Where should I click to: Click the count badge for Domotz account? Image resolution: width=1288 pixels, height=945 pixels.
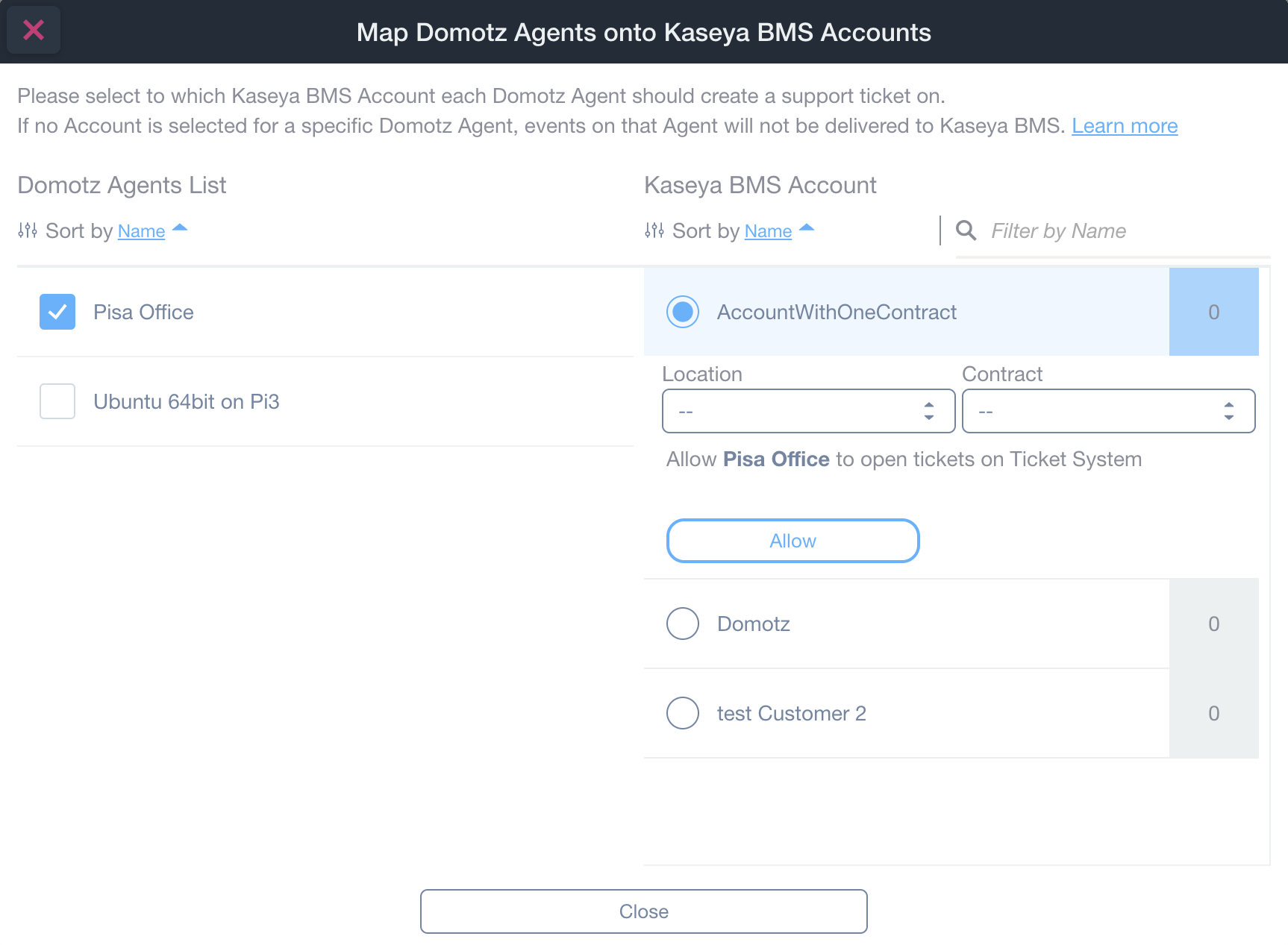coord(1214,624)
